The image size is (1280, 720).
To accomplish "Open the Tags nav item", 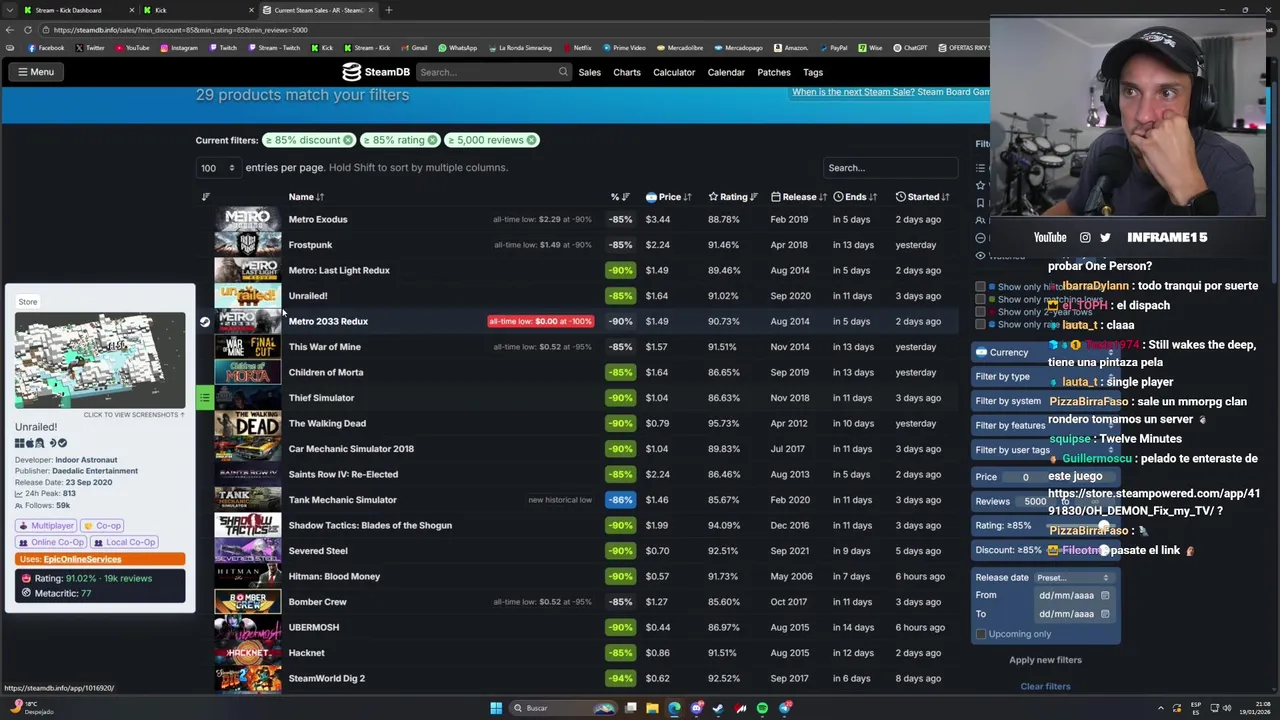I will [813, 72].
